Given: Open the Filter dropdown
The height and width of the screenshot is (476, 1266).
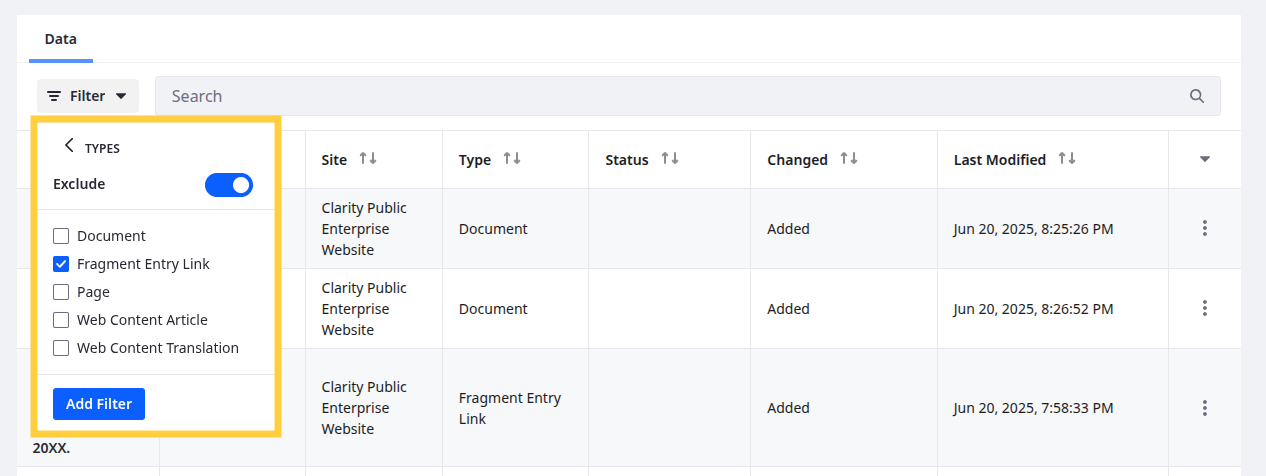Looking at the screenshot, I should (x=88, y=96).
